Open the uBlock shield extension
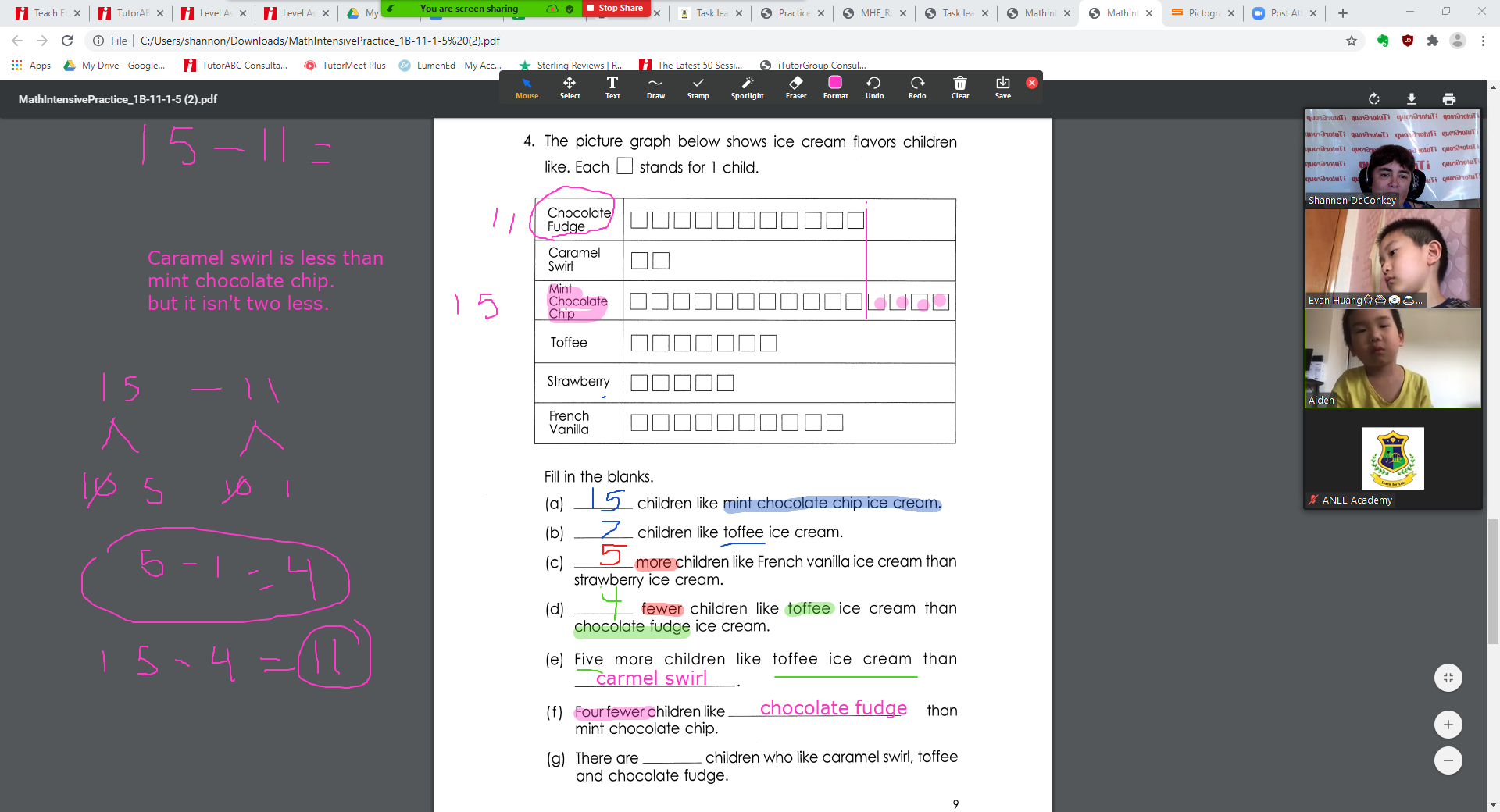Viewport: 1500px width, 812px height. [1408, 41]
